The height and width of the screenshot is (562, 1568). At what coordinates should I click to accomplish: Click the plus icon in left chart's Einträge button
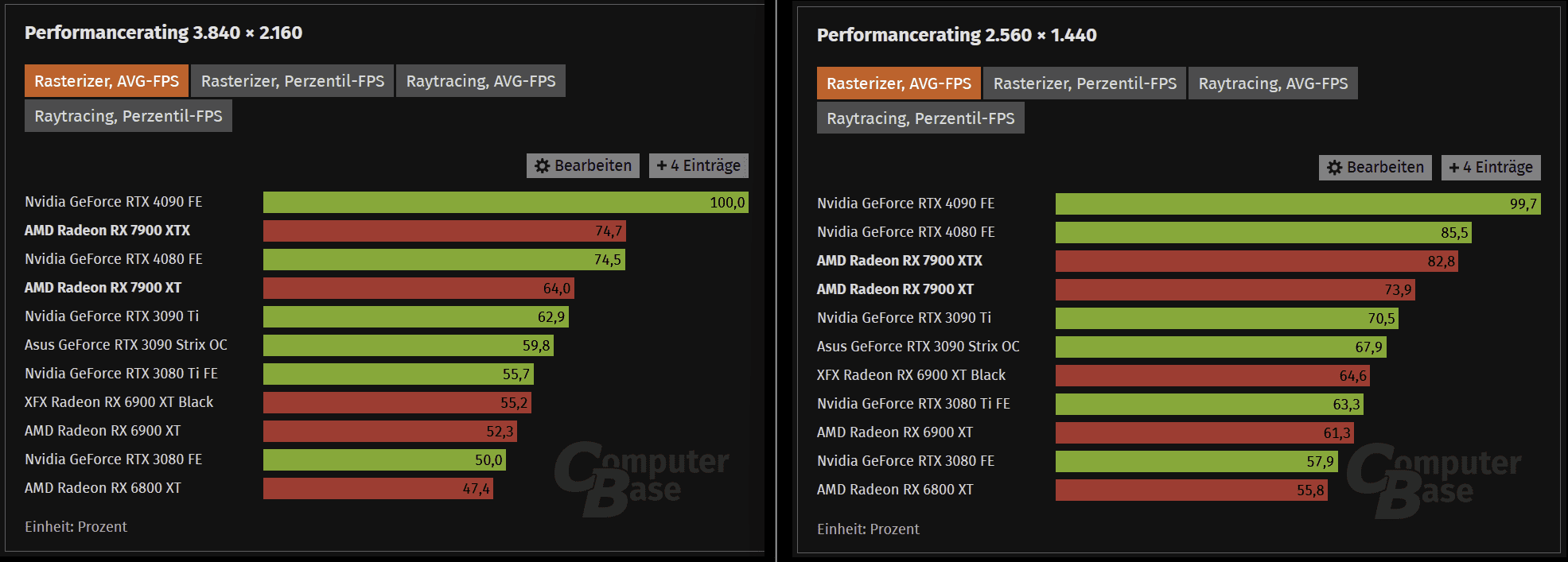662,165
